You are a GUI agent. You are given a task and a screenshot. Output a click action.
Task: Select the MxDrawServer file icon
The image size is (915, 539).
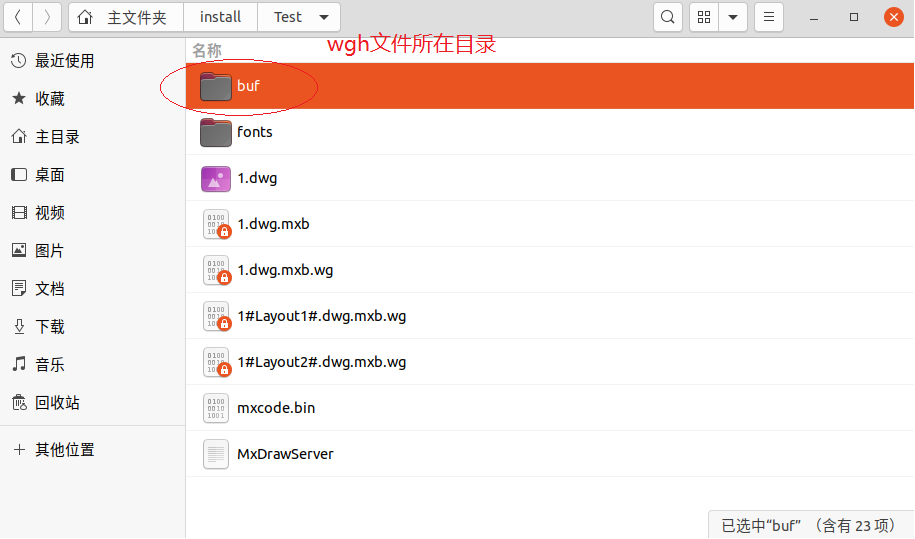coord(215,454)
